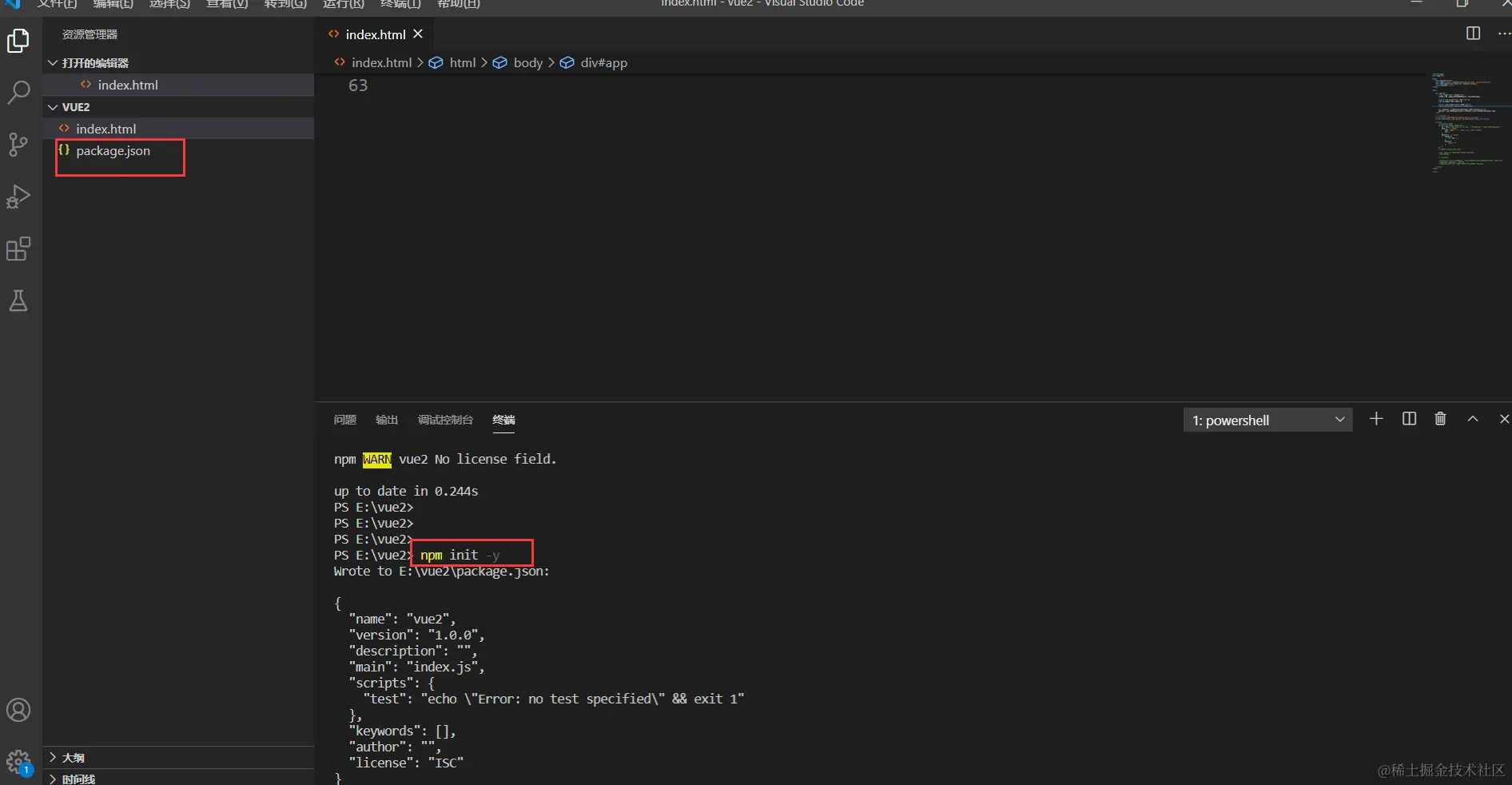Open the Test flask view
This screenshot has height=785, width=1512.
click(18, 301)
